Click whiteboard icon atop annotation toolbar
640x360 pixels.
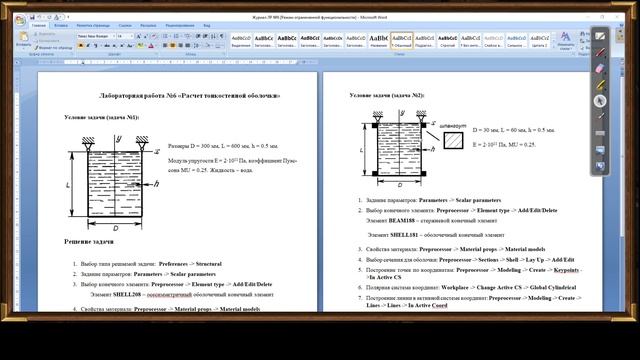coord(600,36)
